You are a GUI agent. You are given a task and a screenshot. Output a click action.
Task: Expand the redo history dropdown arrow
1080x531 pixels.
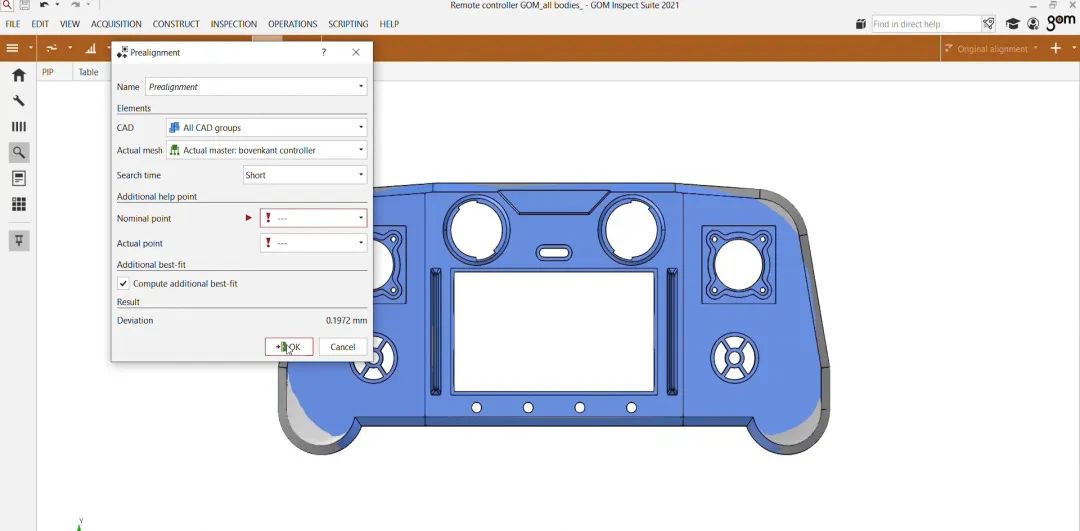pyautogui.click(x=87, y=5)
